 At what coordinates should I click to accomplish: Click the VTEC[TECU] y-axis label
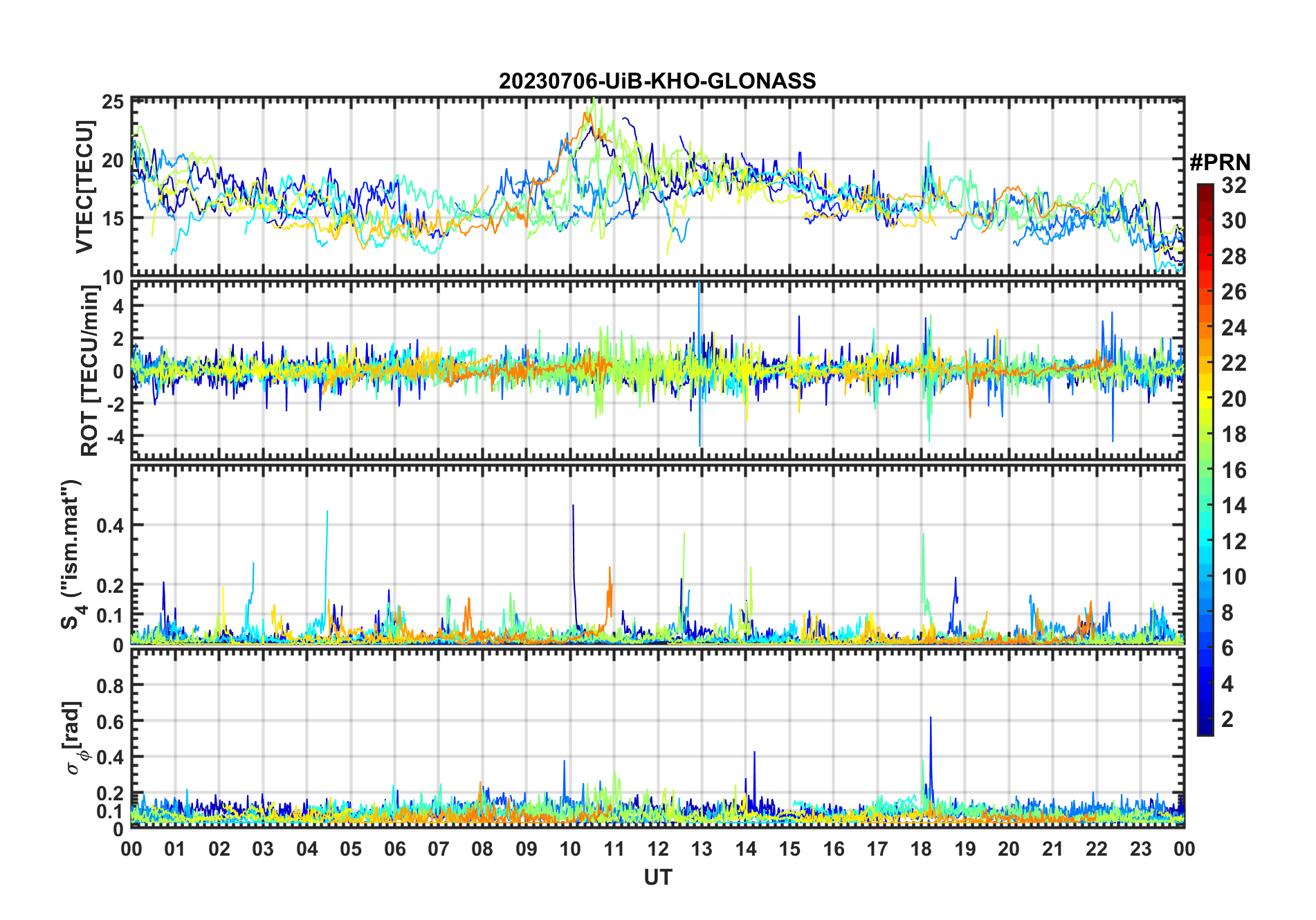[x=84, y=187]
